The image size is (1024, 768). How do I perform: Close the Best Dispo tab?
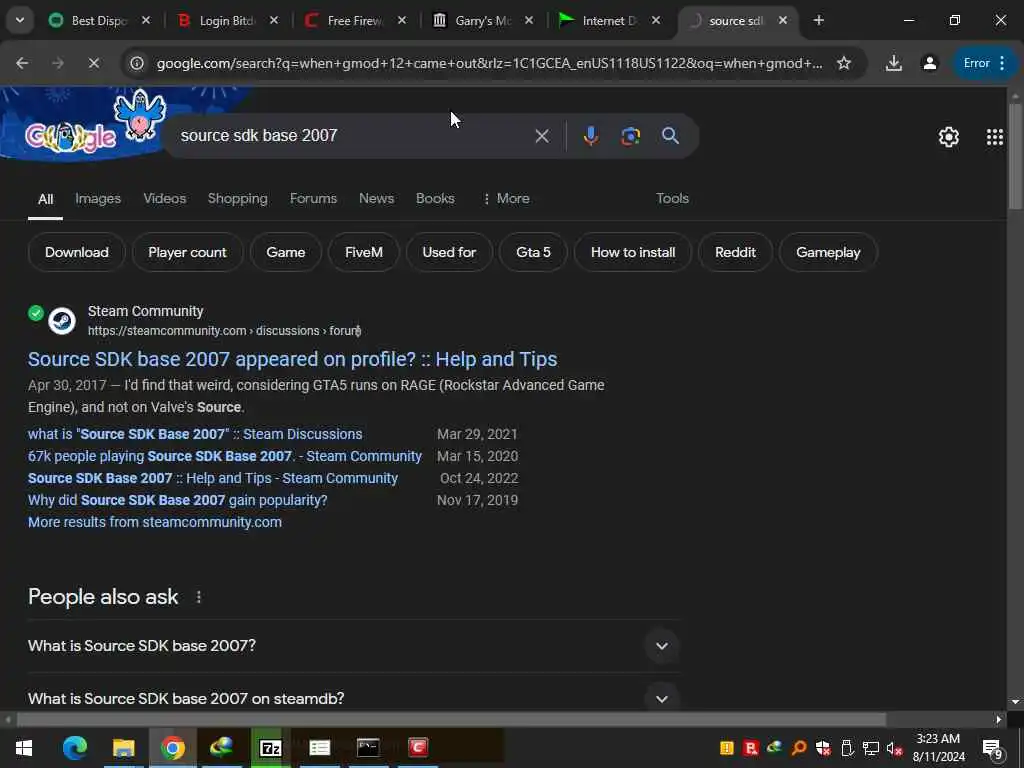(146, 20)
